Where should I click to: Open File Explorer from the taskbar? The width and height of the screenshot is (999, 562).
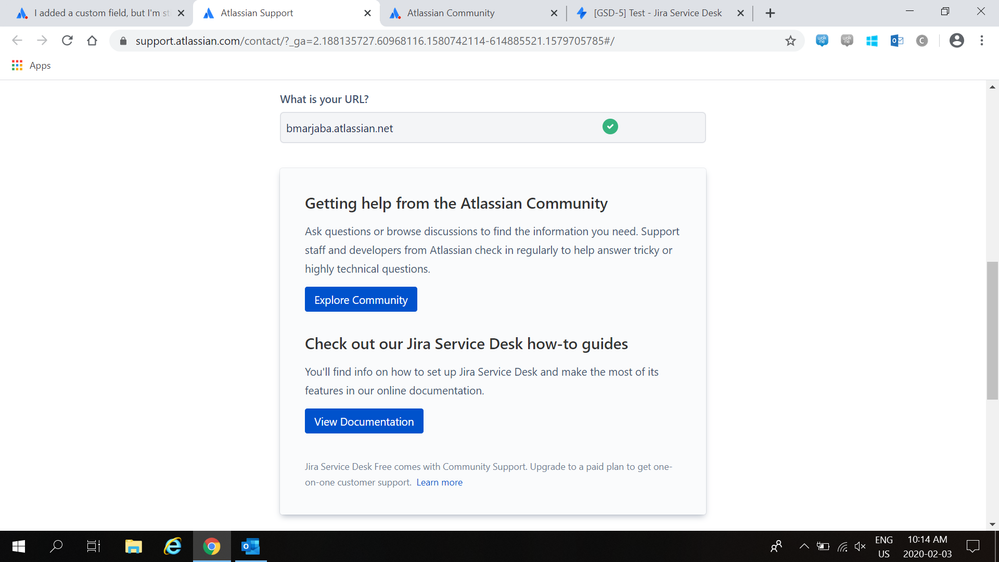click(133, 546)
